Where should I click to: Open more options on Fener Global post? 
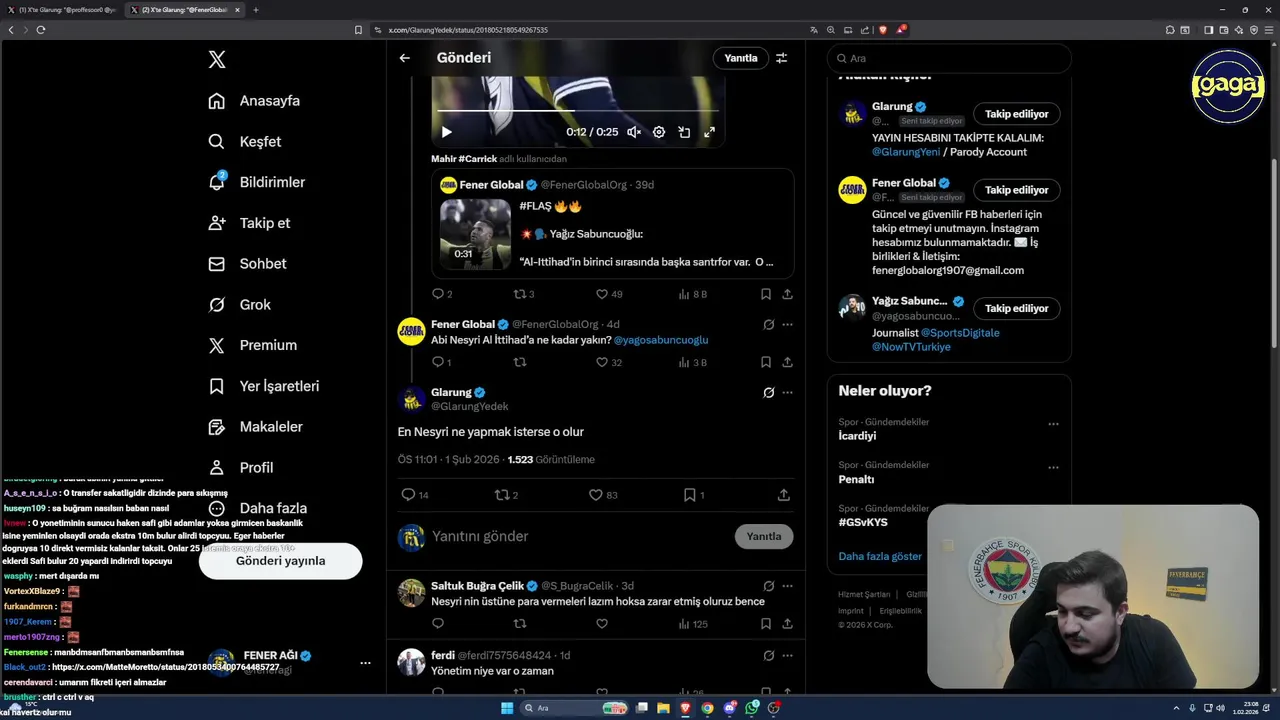click(x=787, y=325)
